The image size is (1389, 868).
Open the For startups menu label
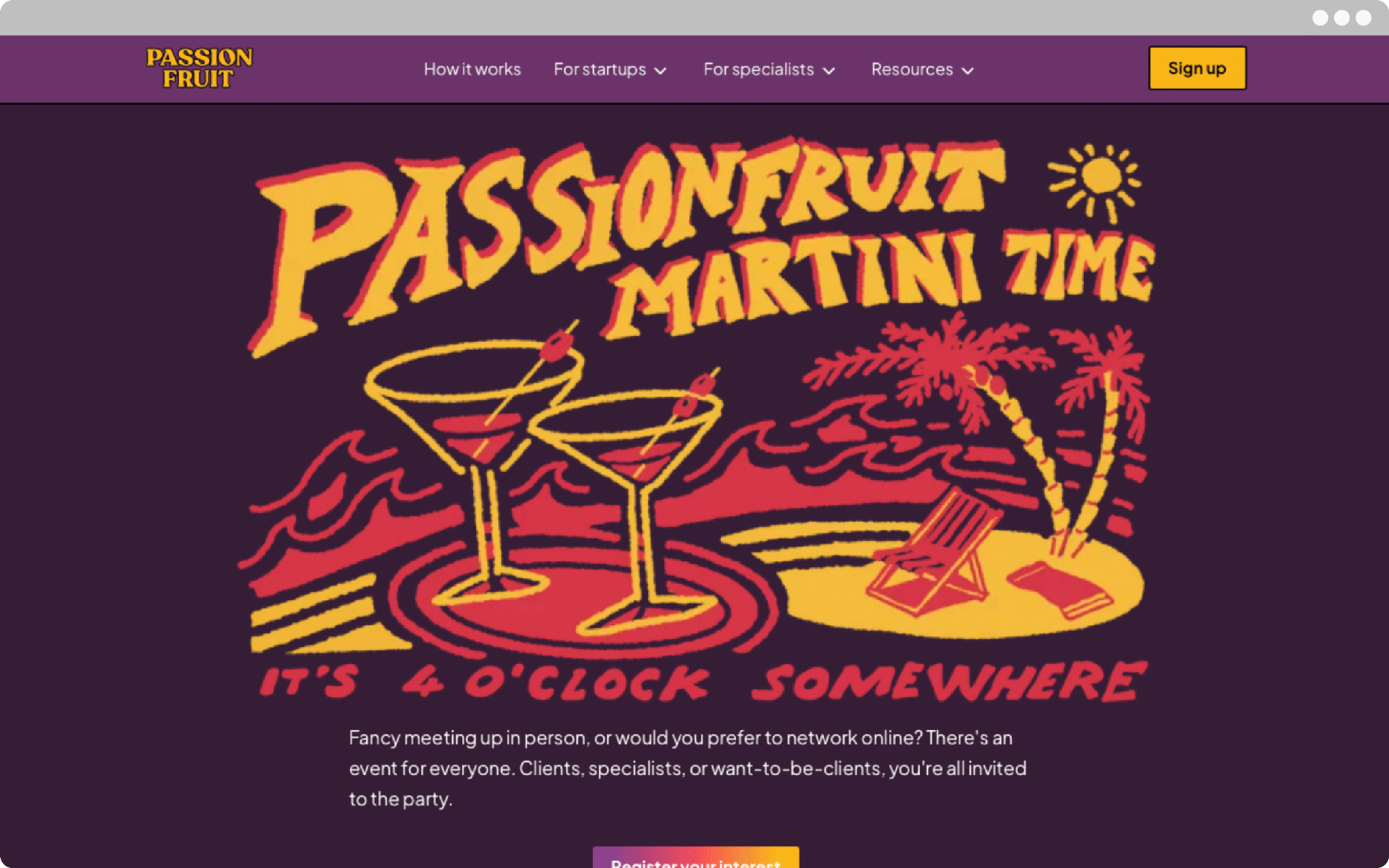pyautogui.click(x=599, y=69)
